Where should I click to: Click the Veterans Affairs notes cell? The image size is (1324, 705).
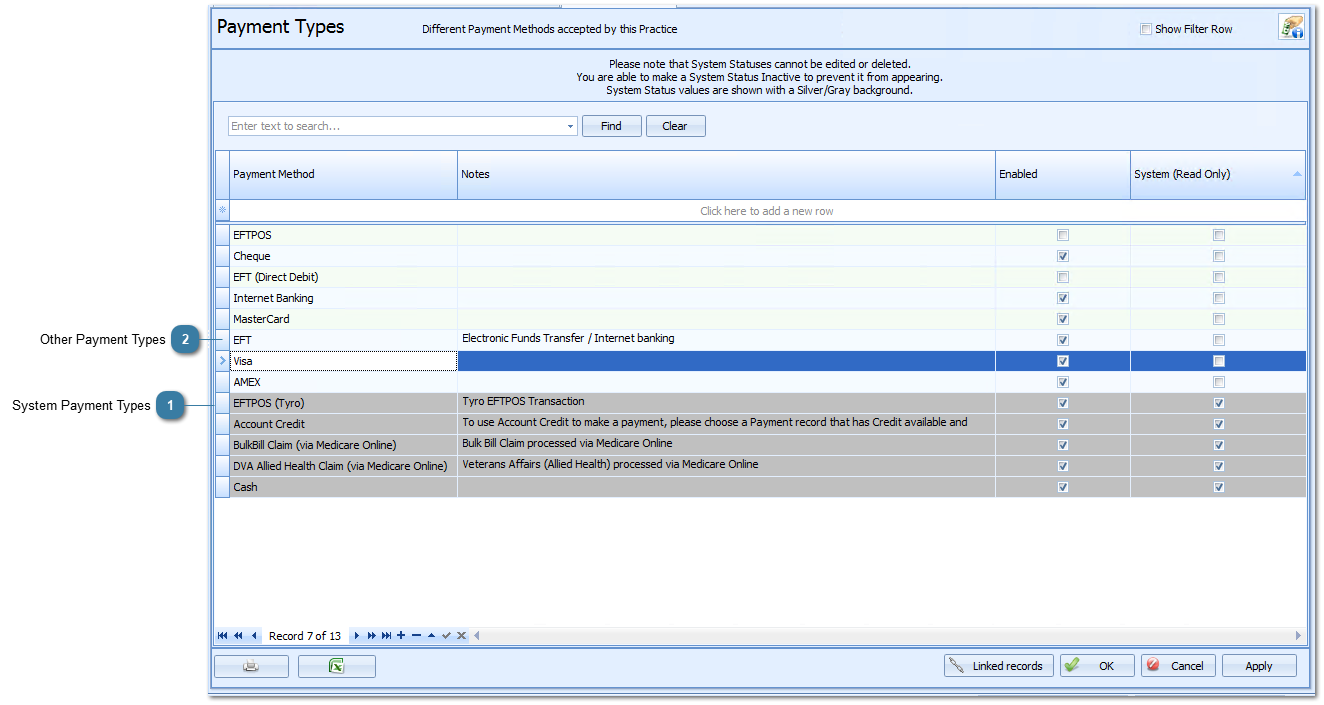[726, 465]
